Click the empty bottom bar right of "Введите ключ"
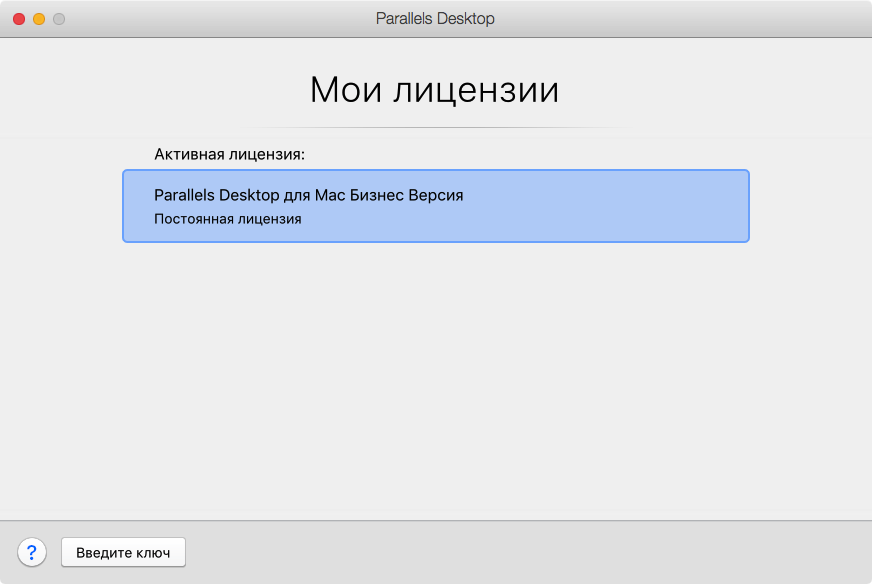Viewport: 872px width, 584px height. [520, 552]
